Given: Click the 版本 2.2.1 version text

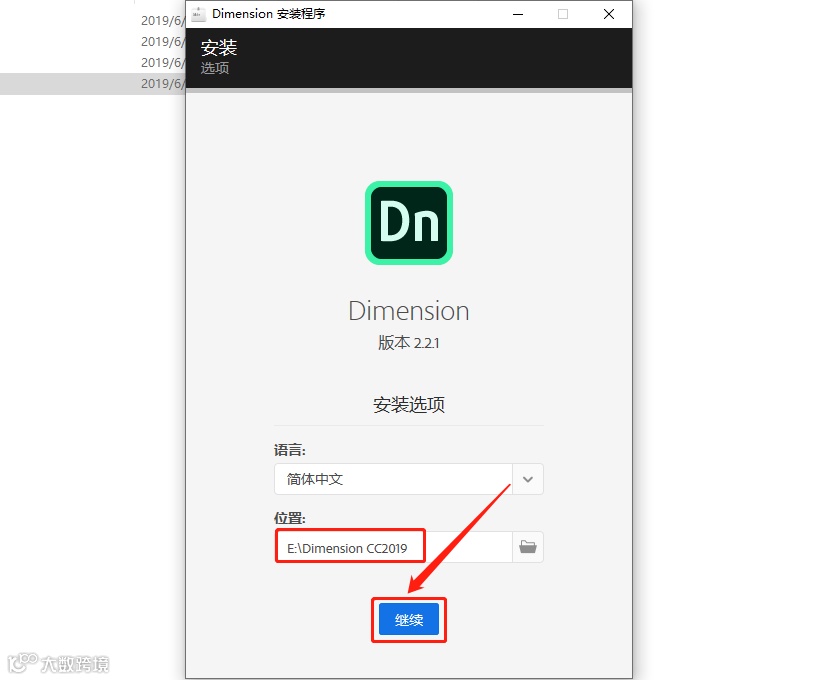Looking at the screenshot, I should (x=409, y=343).
